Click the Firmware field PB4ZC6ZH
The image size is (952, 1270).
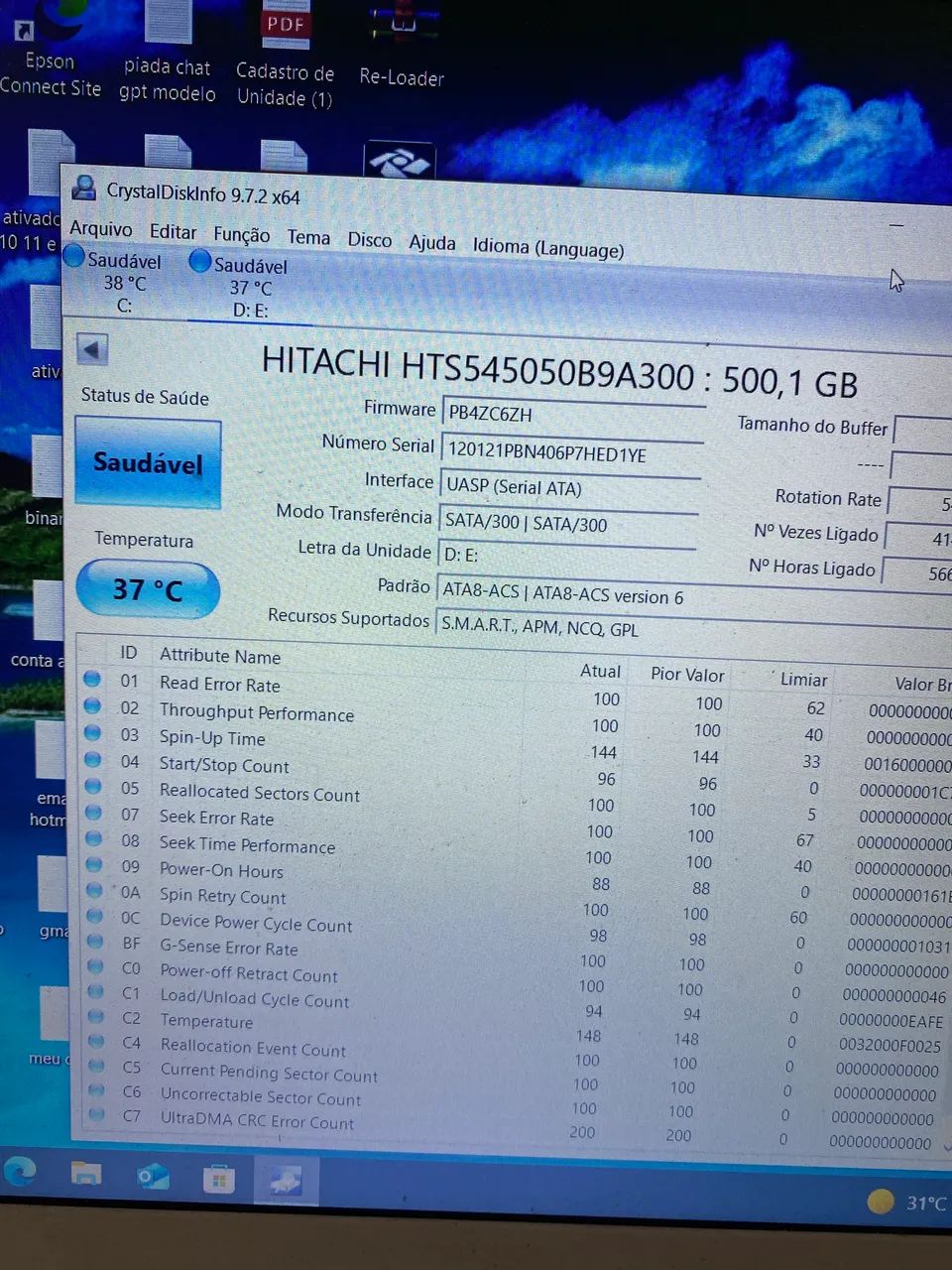click(x=573, y=414)
